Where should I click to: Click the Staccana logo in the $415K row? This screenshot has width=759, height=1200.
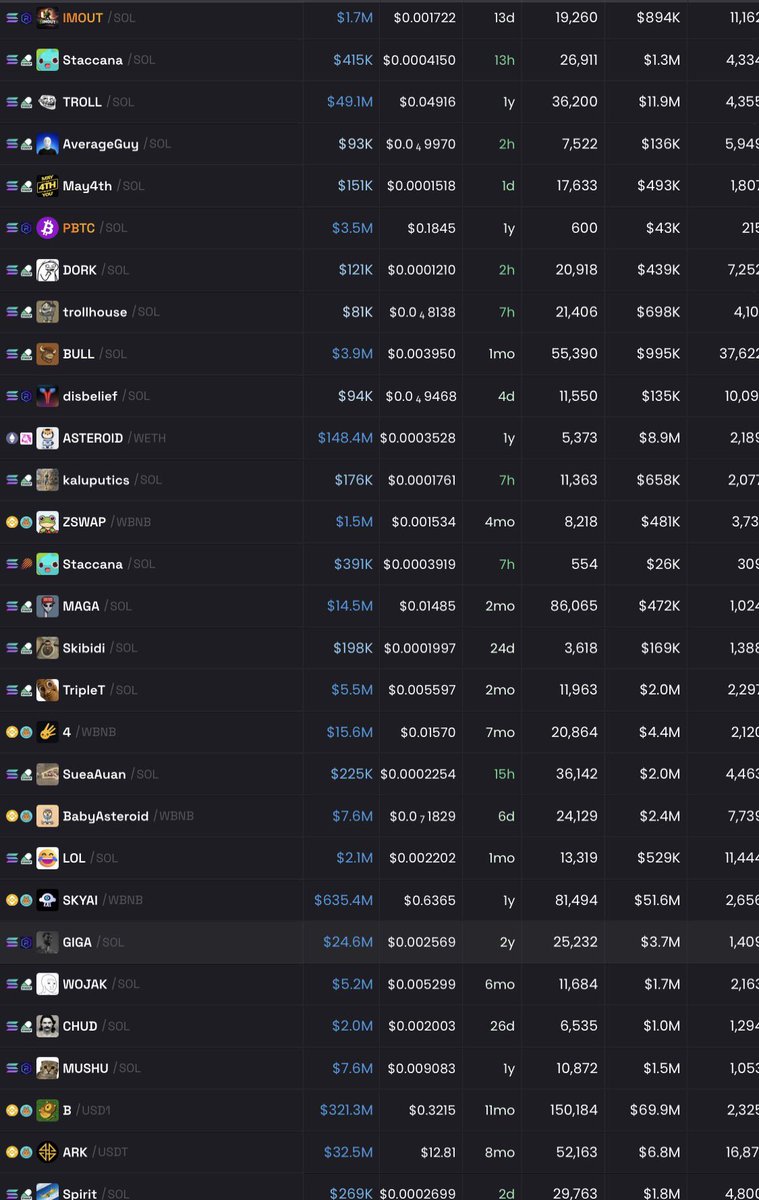[x=47, y=60]
